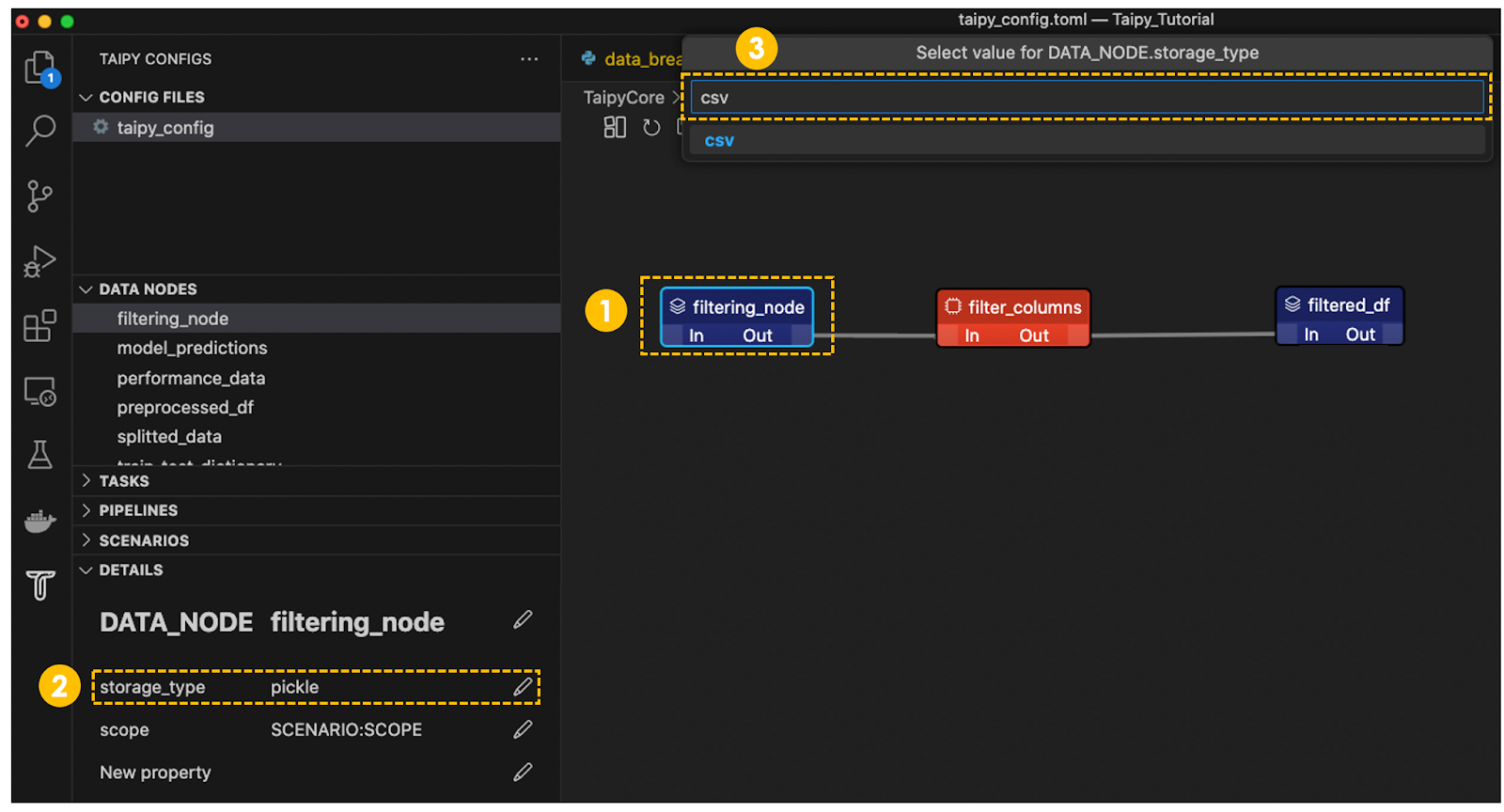The image size is (1504, 812).
Task: Click the storage_type value input field
Action: pyautogui.click(x=1086, y=98)
